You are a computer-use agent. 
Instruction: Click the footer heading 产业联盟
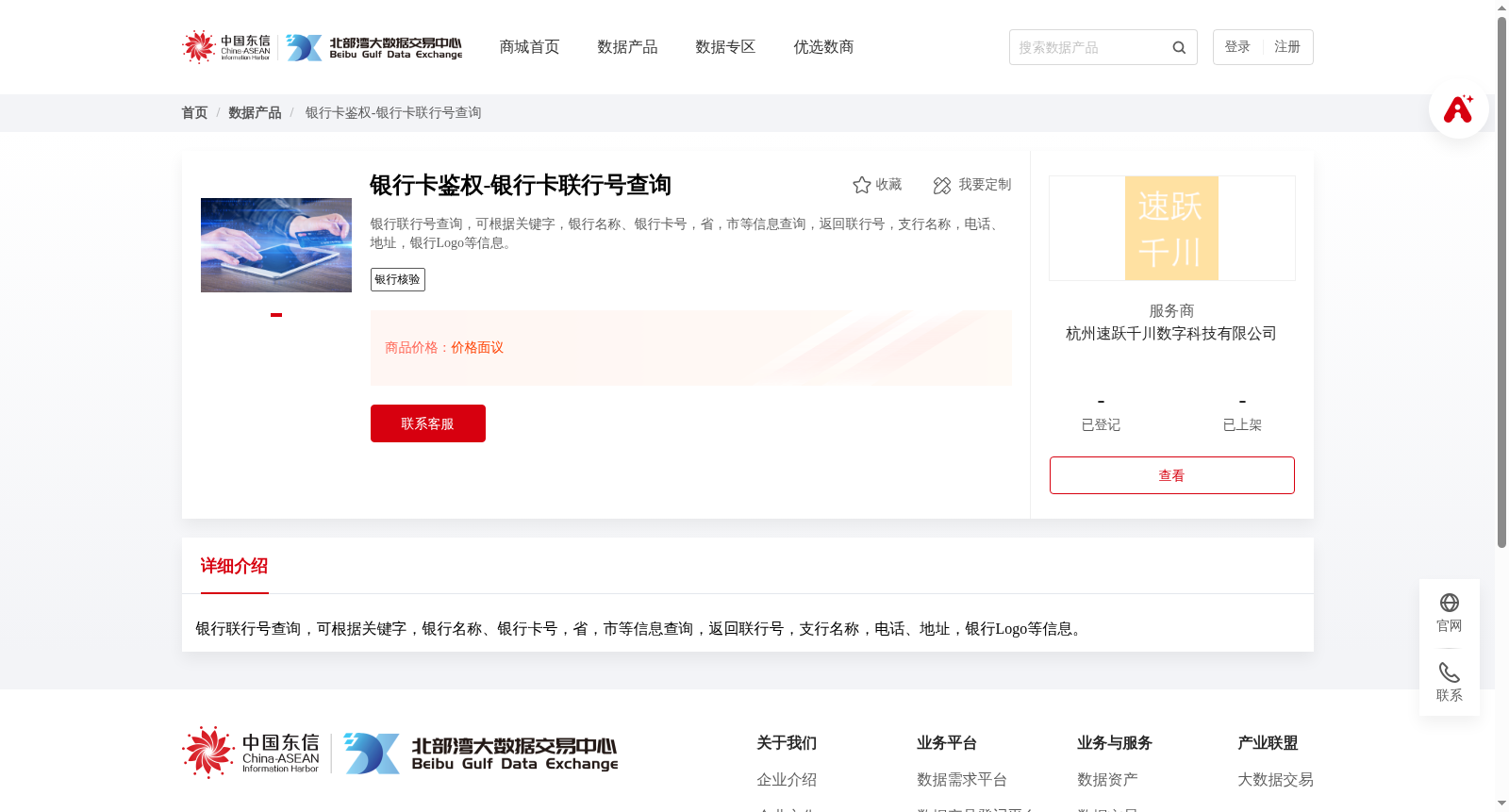[1268, 743]
